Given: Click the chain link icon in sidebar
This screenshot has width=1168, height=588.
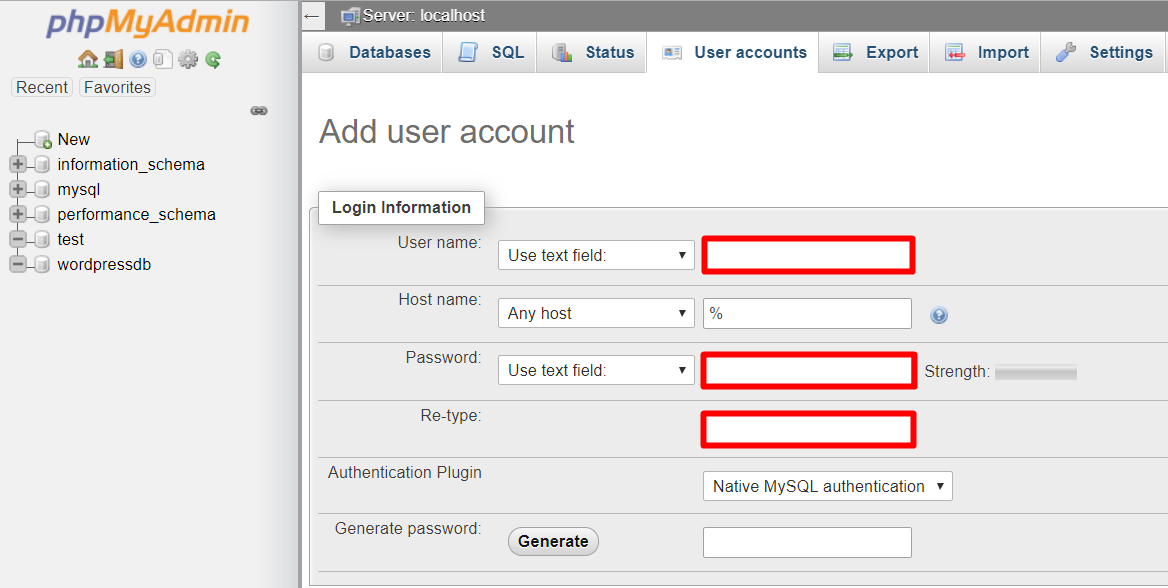Looking at the screenshot, I should tap(259, 111).
